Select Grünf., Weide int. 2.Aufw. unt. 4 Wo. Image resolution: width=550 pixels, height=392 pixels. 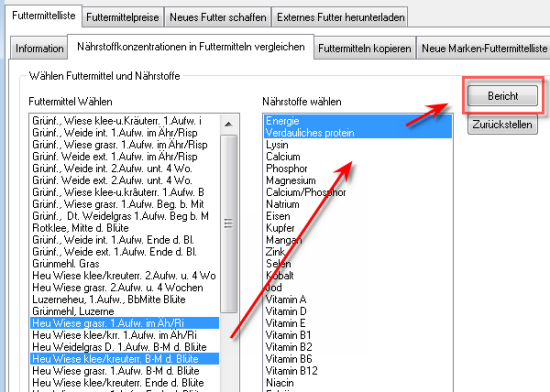[x=125, y=169]
